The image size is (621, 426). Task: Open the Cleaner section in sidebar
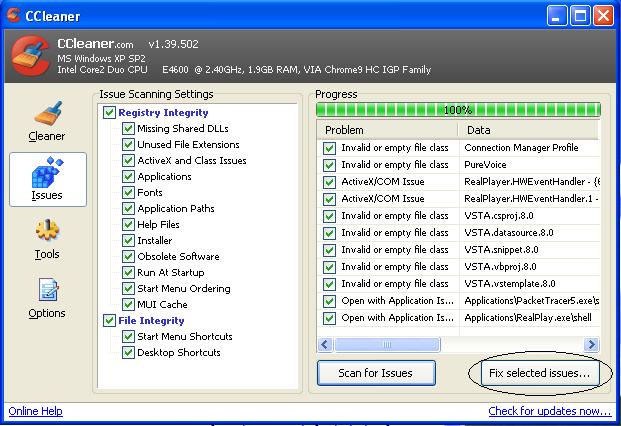47,122
